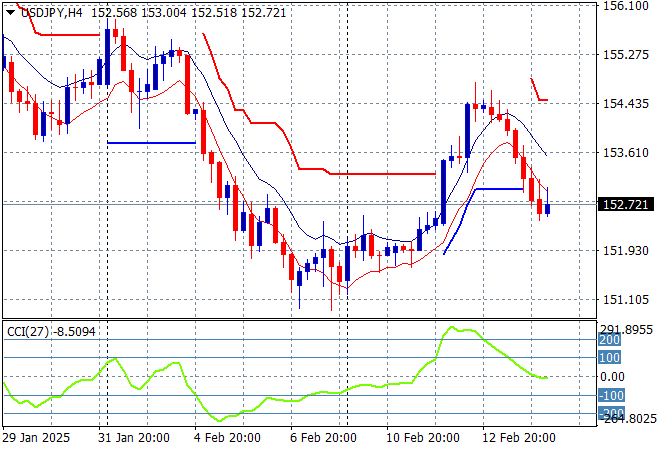
Task: Click the CCI 200 level marker
Action: coord(609,341)
